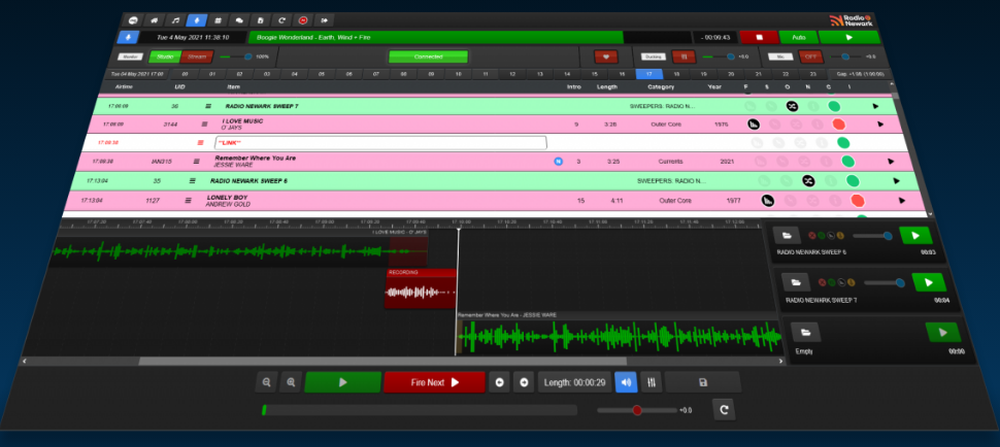The image size is (1000, 447).
Task: Stop playback with the red stop button
Action: click(759, 38)
